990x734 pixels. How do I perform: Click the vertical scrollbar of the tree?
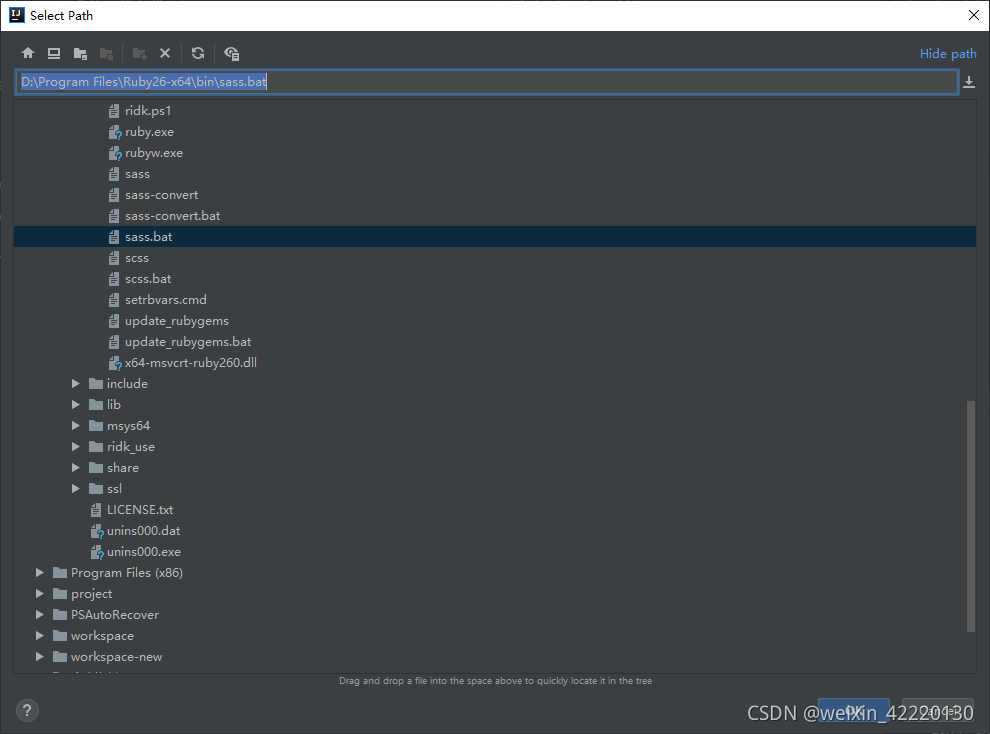coord(971,516)
